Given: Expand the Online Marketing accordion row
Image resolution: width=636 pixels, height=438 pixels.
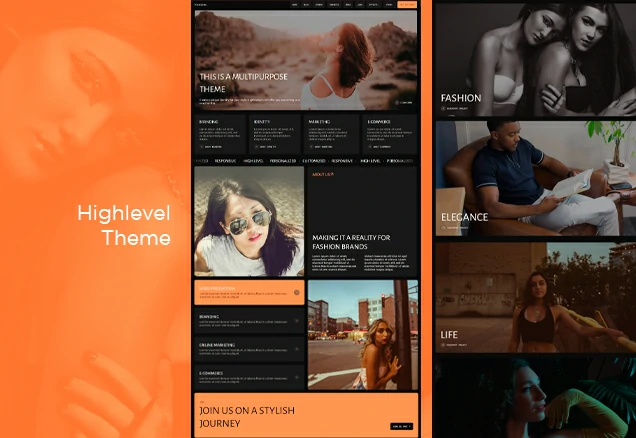Looking at the screenshot, I should coord(249,349).
